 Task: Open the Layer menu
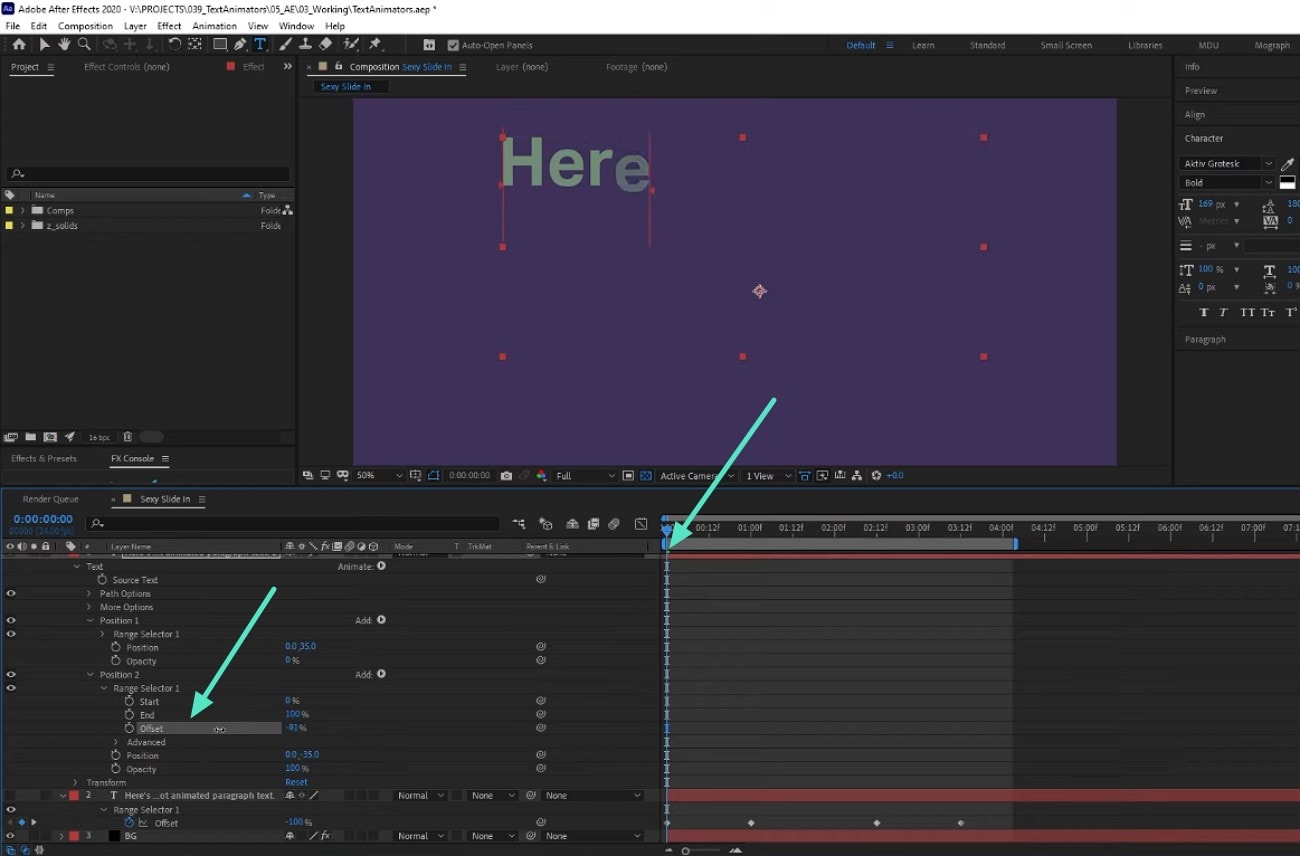(x=135, y=26)
